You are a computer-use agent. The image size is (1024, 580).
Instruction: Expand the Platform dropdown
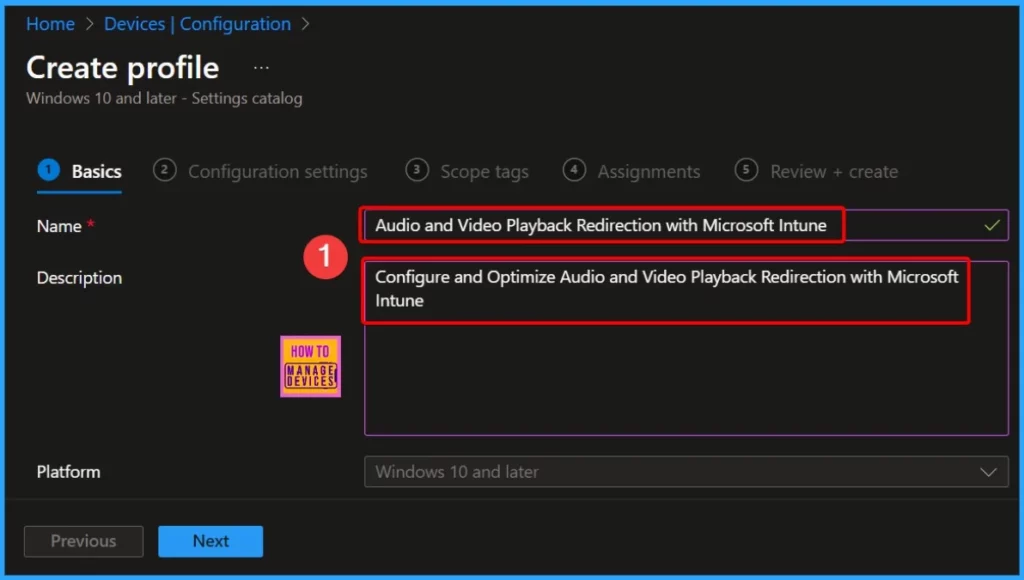pyautogui.click(x=686, y=472)
